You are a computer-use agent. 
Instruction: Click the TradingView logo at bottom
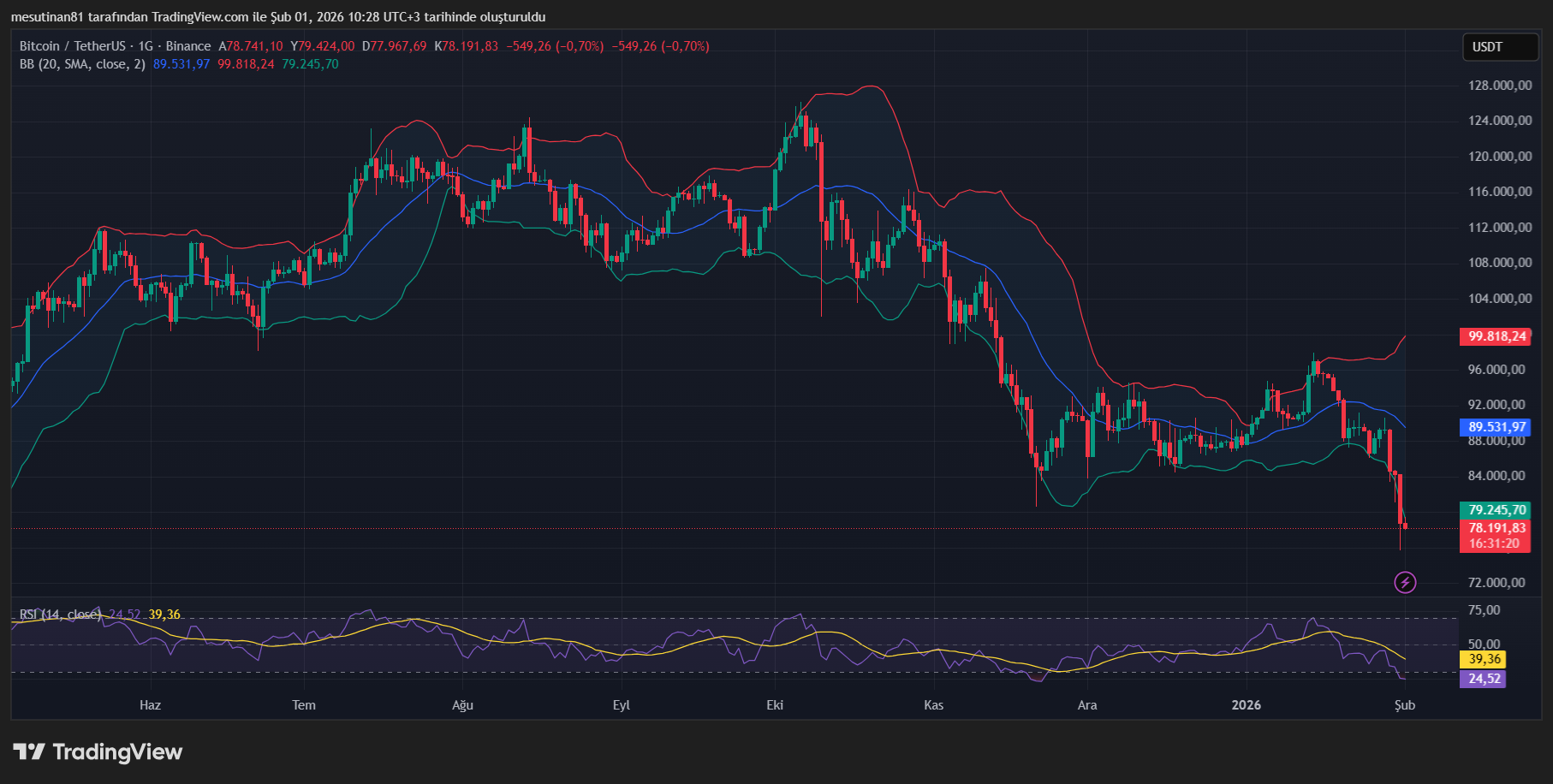tap(98, 752)
